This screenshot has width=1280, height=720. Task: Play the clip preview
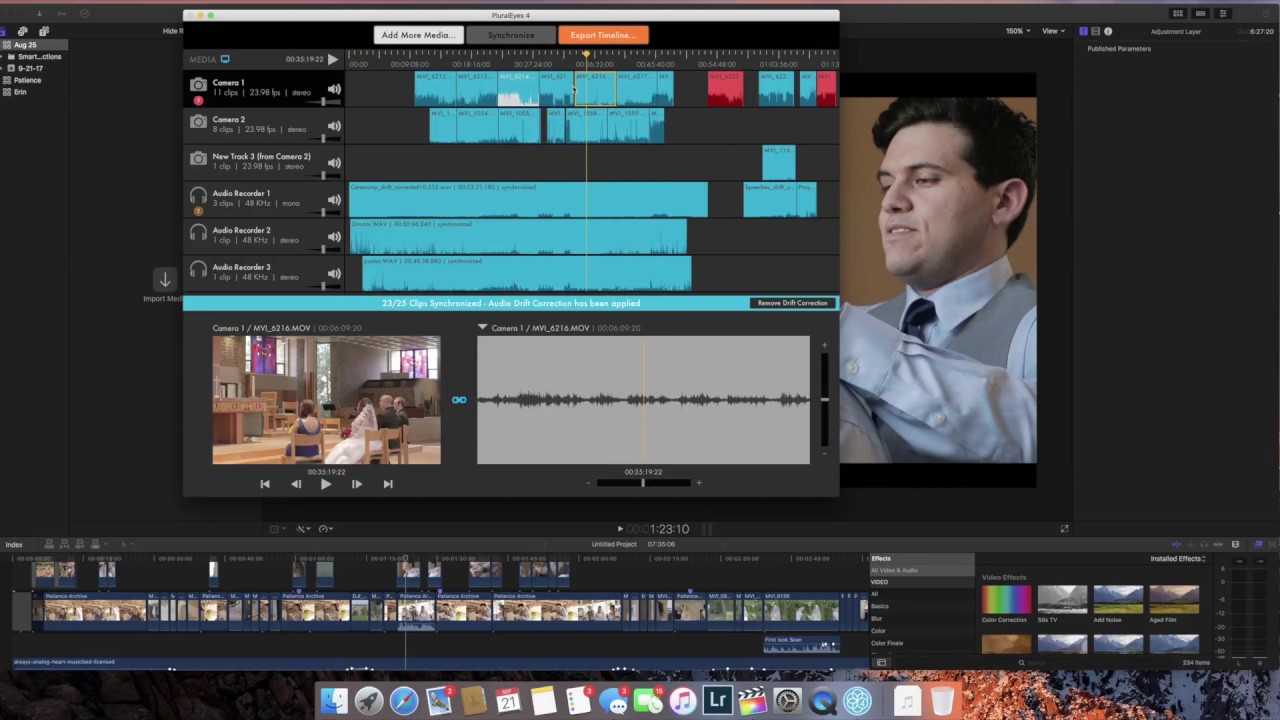[326, 484]
